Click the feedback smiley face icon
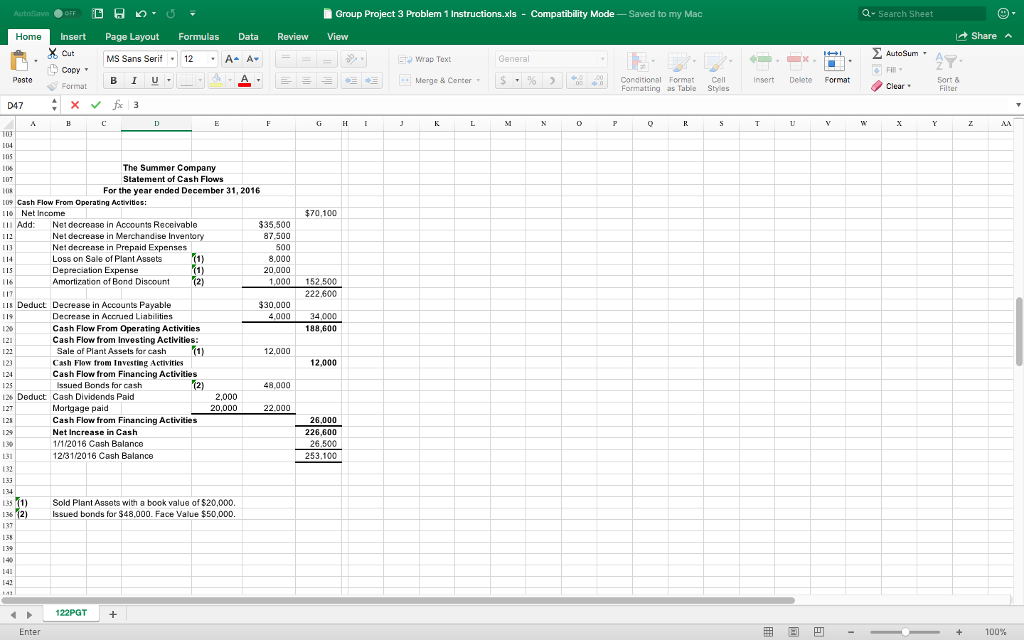The image size is (1024, 640). [x=1002, y=14]
